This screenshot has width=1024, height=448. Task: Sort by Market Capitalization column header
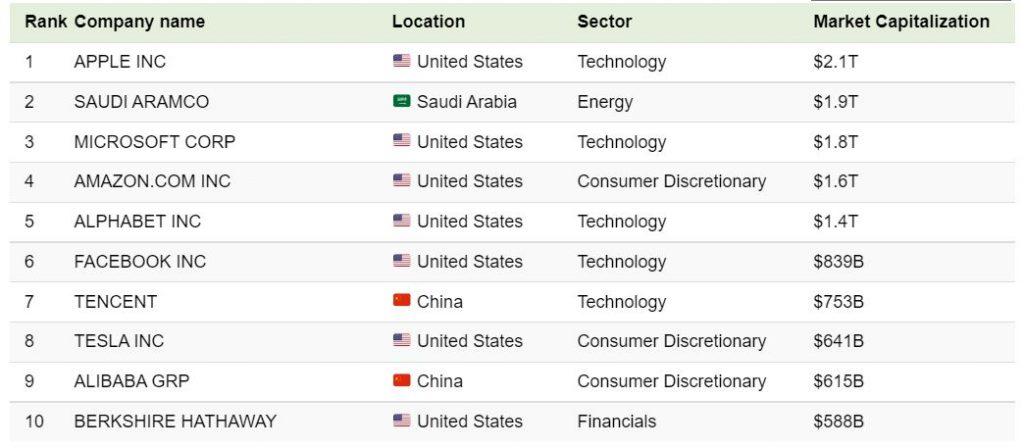click(901, 22)
